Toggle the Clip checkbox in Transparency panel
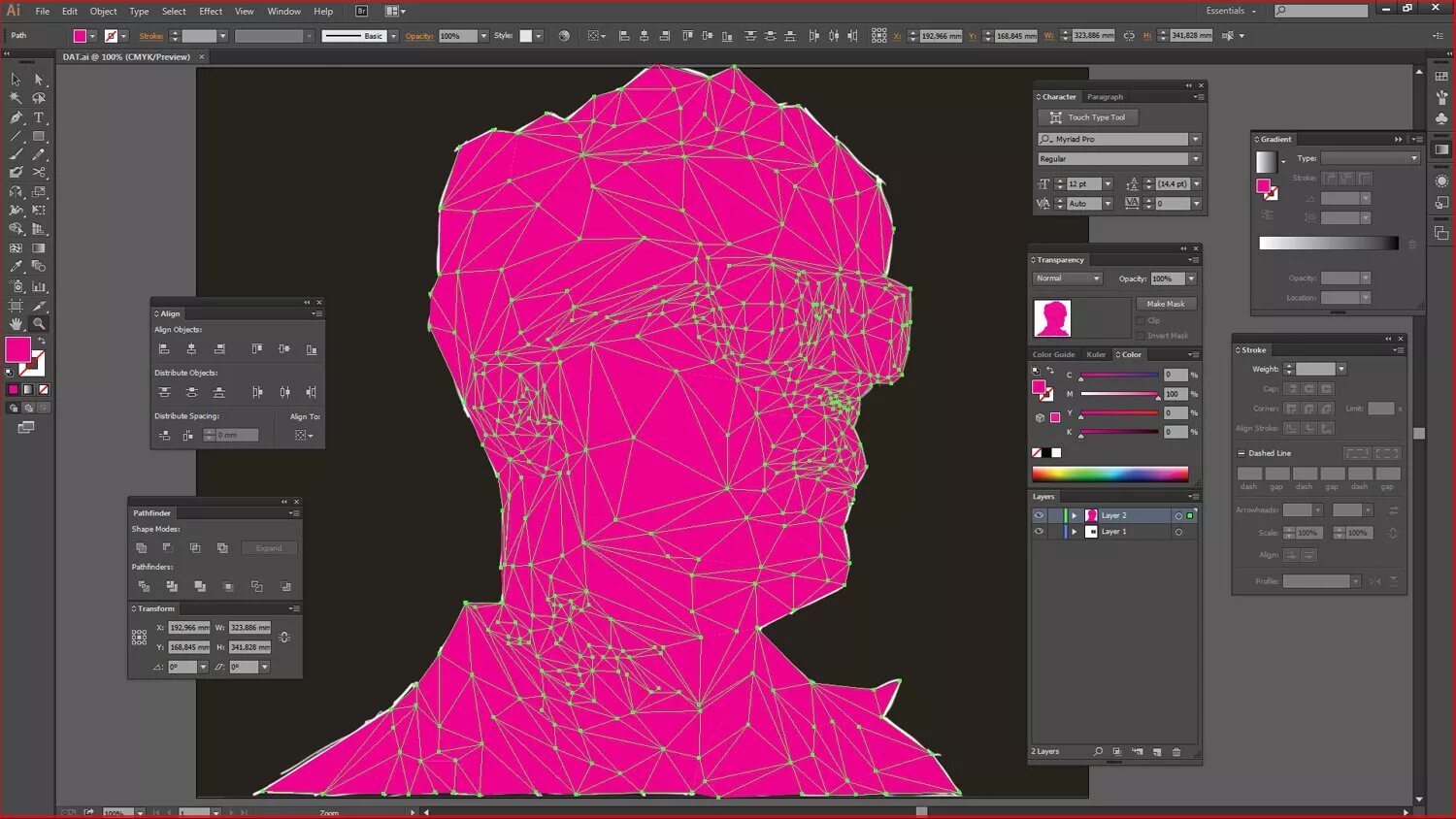1456x819 pixels. coord(1141,320)
